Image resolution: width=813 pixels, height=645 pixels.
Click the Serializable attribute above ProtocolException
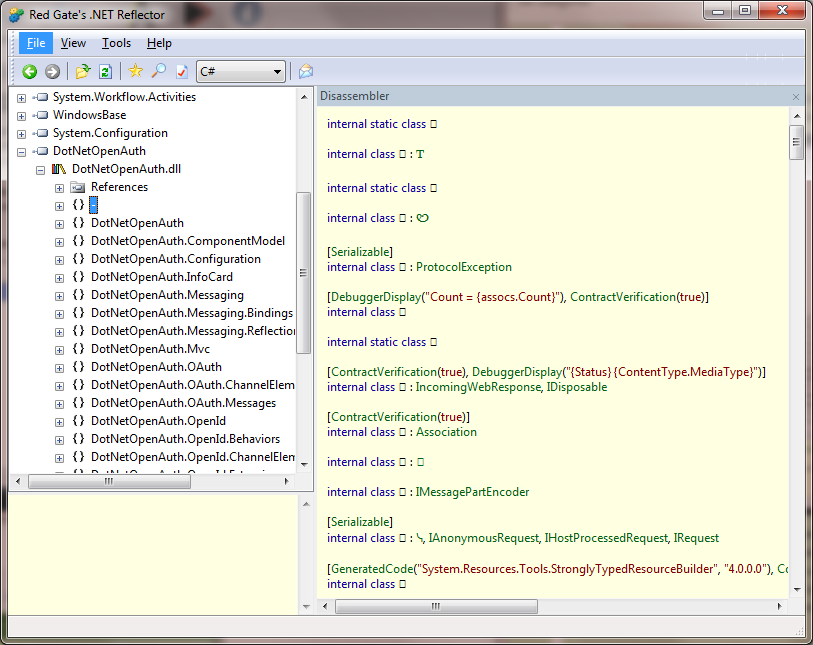pos(360,252)
